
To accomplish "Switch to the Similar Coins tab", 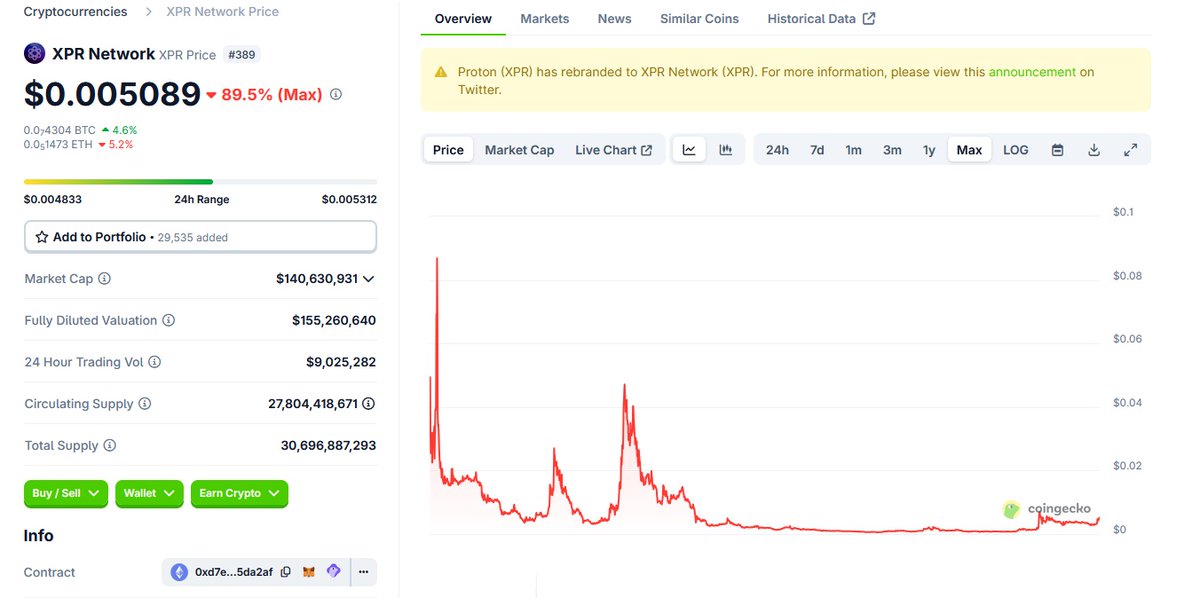I will [x=700, y=19].
